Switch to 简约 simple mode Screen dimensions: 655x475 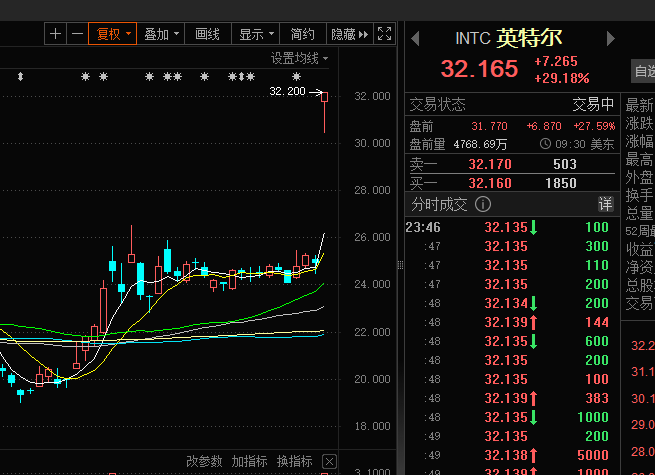[302, 34]
